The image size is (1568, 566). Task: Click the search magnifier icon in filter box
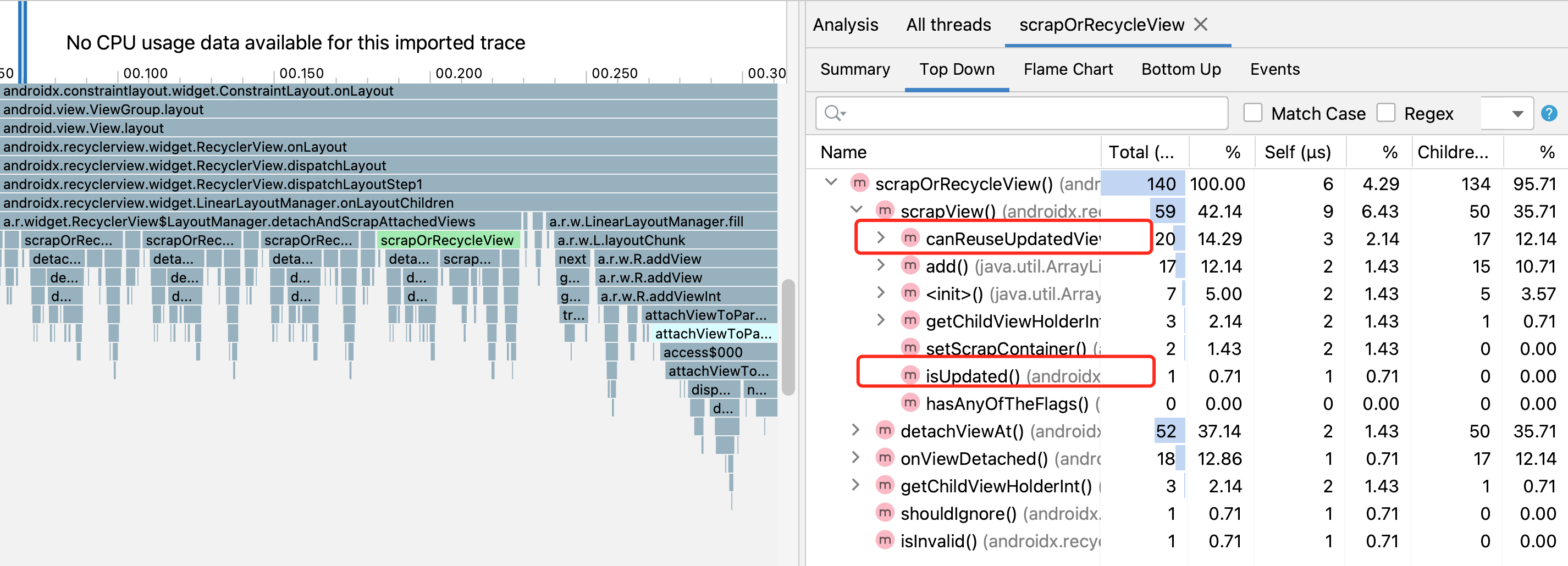833,113
